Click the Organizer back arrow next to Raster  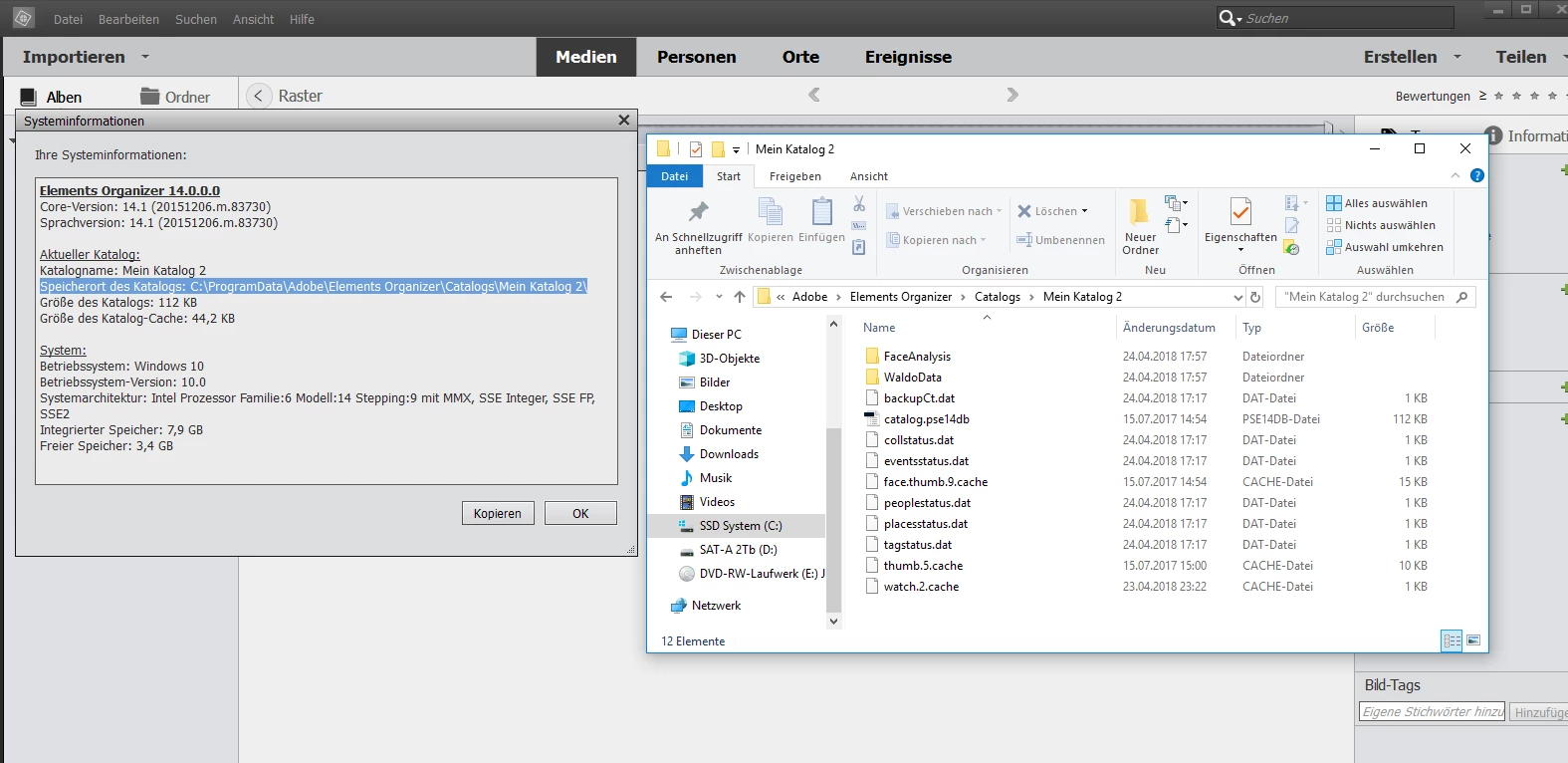click(x=259, y=96)
